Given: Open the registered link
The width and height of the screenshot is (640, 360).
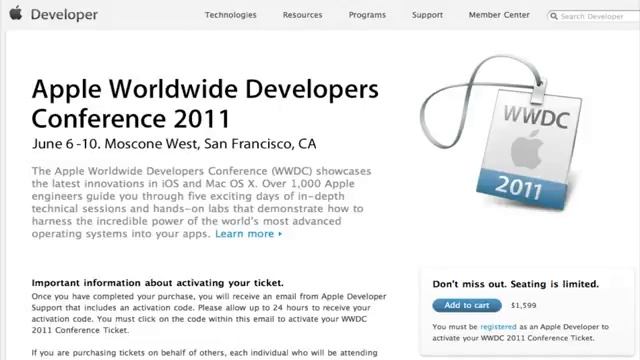Looking at the screenshot, I should [498, 327].
